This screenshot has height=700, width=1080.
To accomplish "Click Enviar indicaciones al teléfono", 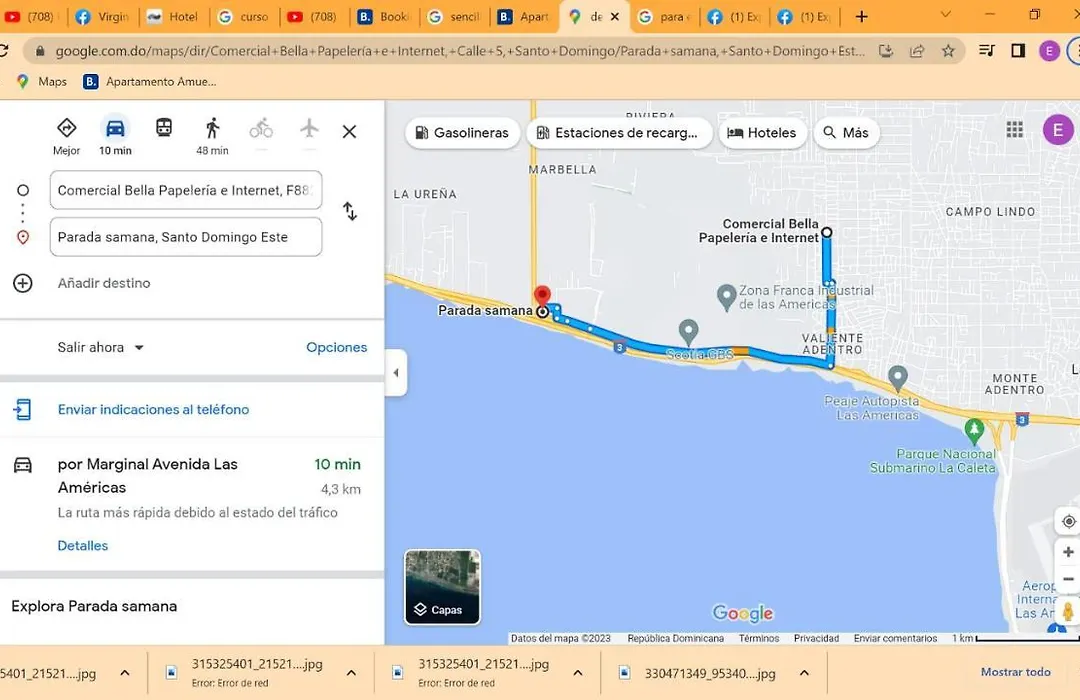I will [154, 409].
